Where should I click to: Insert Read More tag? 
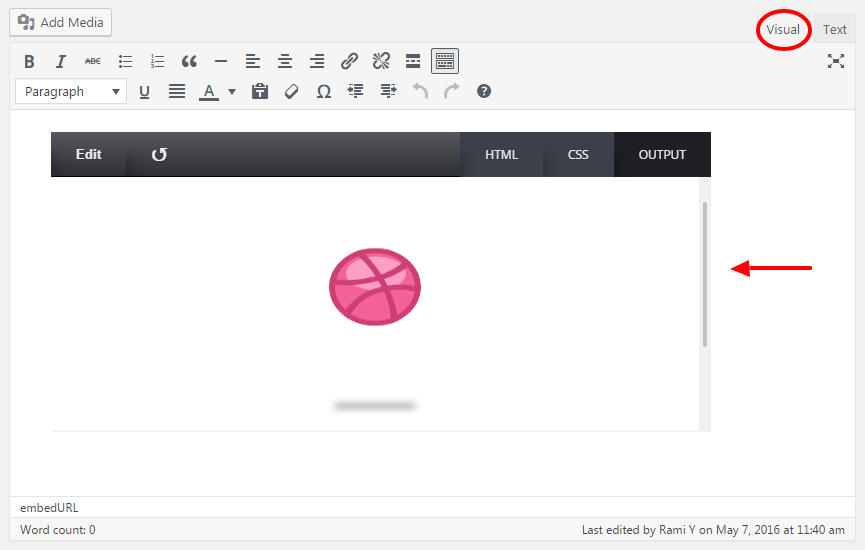coord(413,61)
